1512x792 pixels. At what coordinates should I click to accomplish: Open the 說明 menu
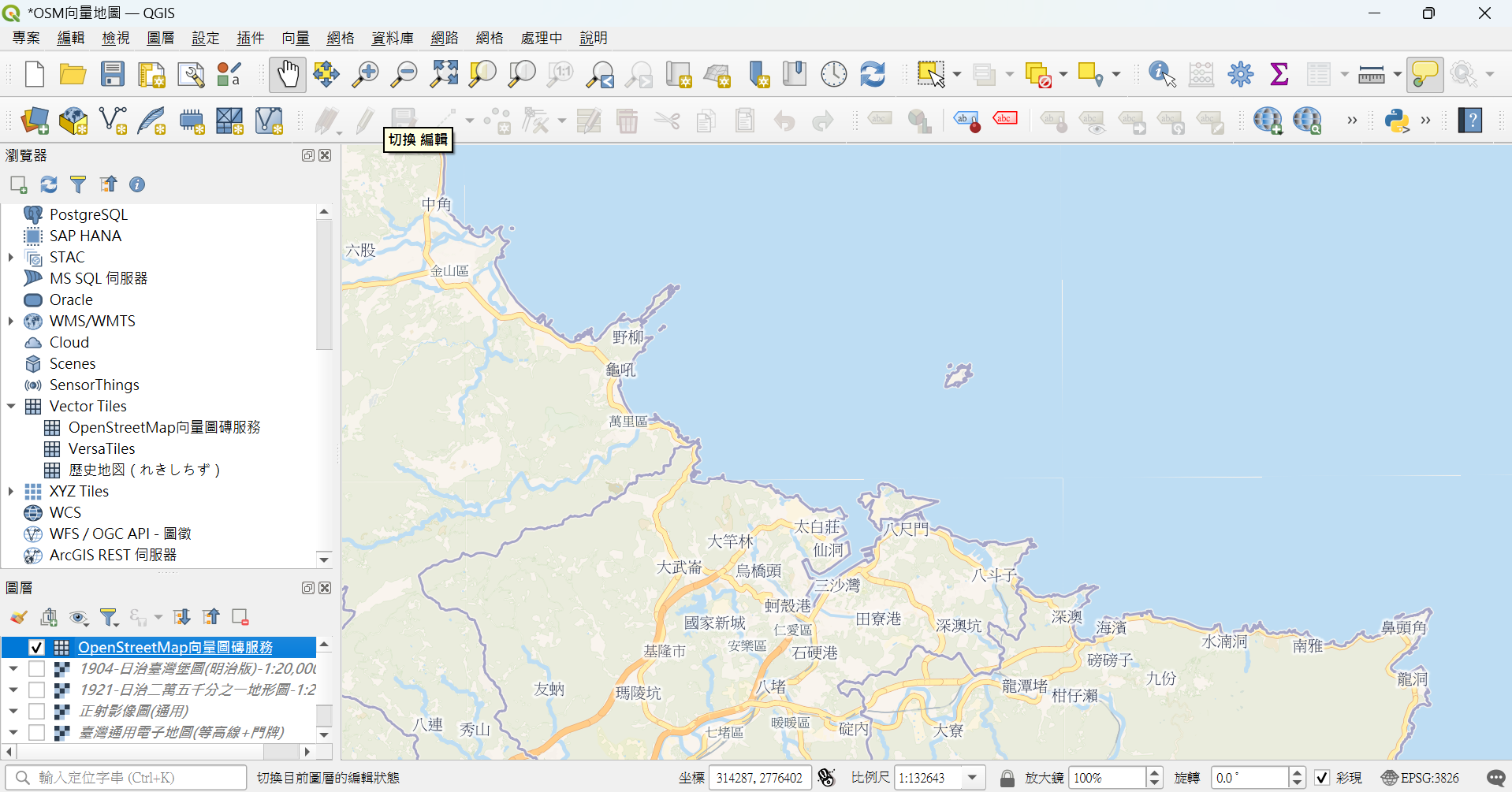tap(594, 38)
